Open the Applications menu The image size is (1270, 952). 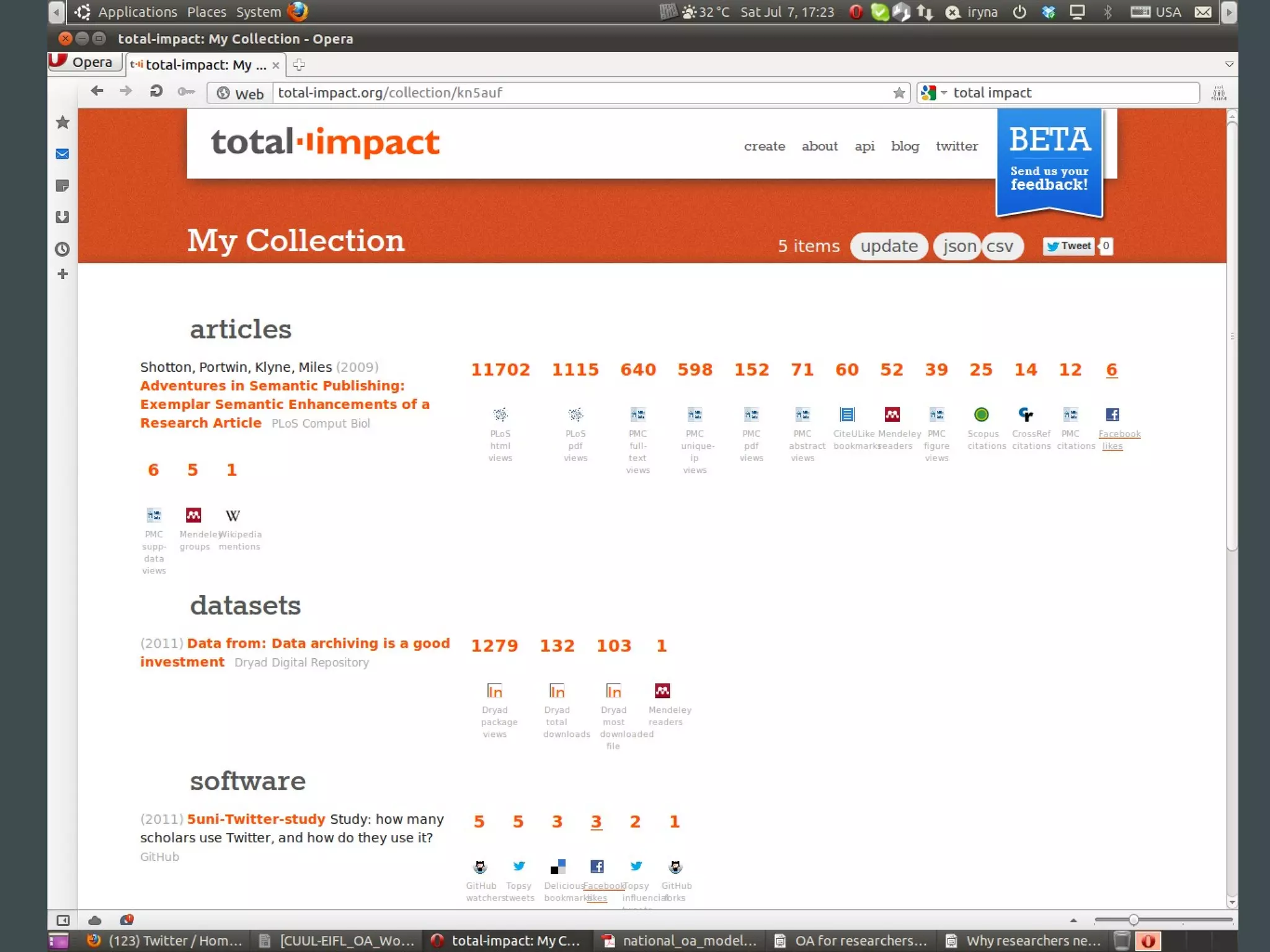pyautogui.click(x=137, y=12)
